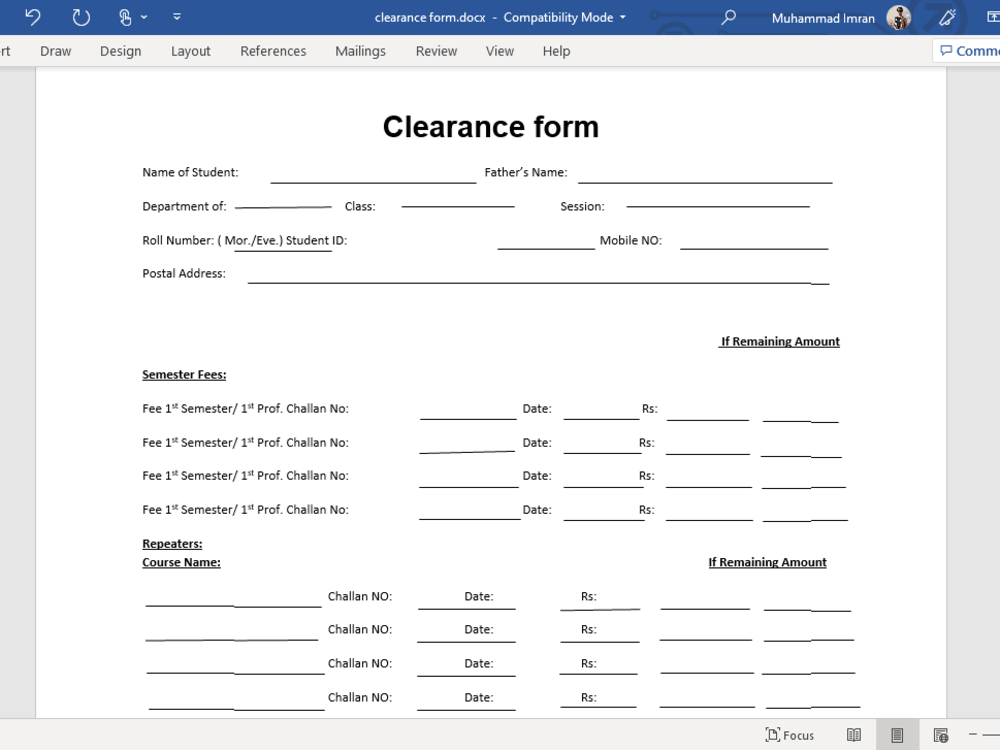Click the Comments button
This screenshot has height=750, width=1000.
pos(968,51)
